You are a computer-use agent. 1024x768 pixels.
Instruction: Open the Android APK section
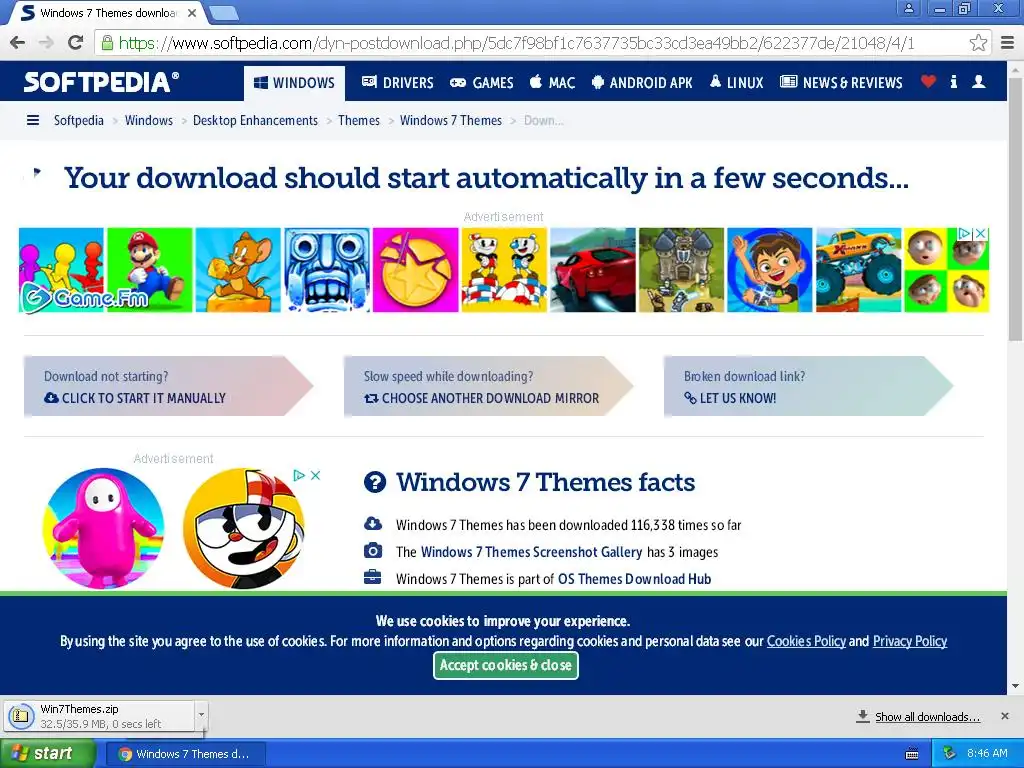tap(642, 83)
